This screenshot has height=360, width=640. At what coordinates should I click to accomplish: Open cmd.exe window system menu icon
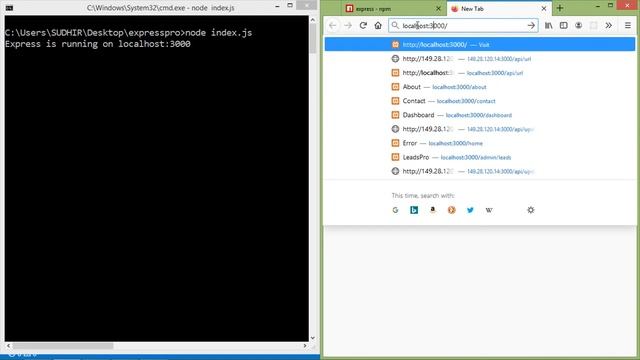click(x=9, y=8)
